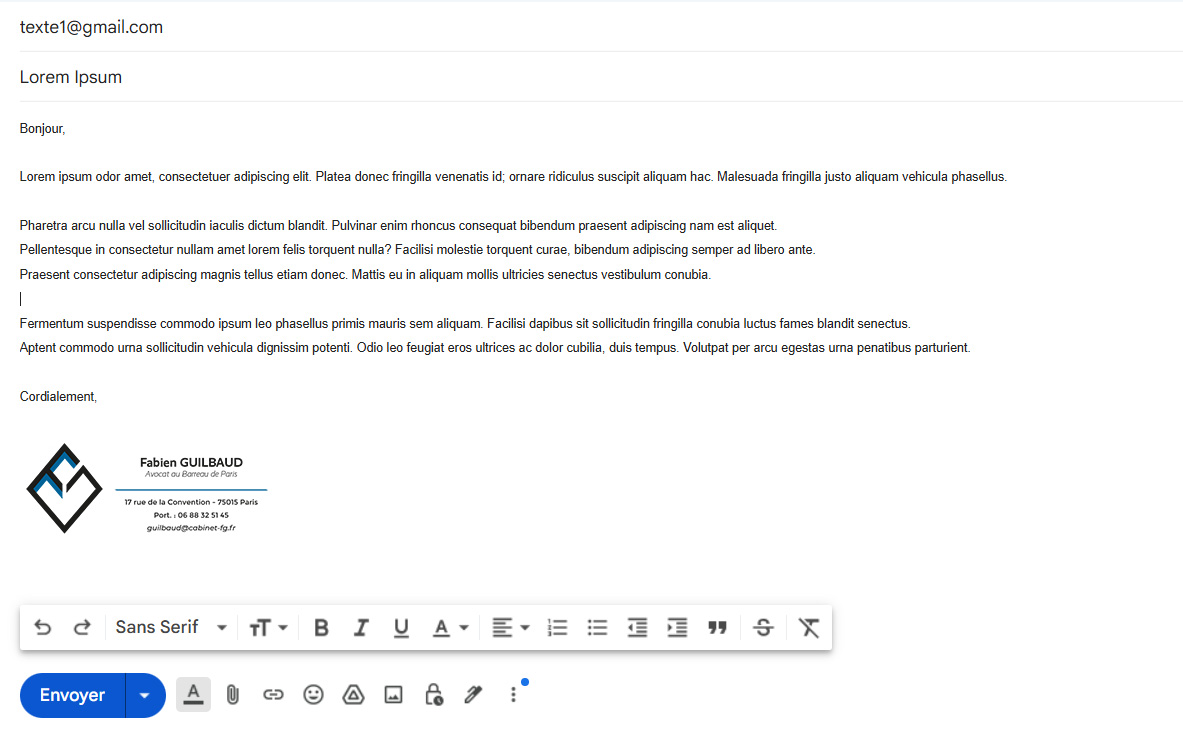
Task: Open the send options arrow next to Envoyer
Action: point(146,695)
